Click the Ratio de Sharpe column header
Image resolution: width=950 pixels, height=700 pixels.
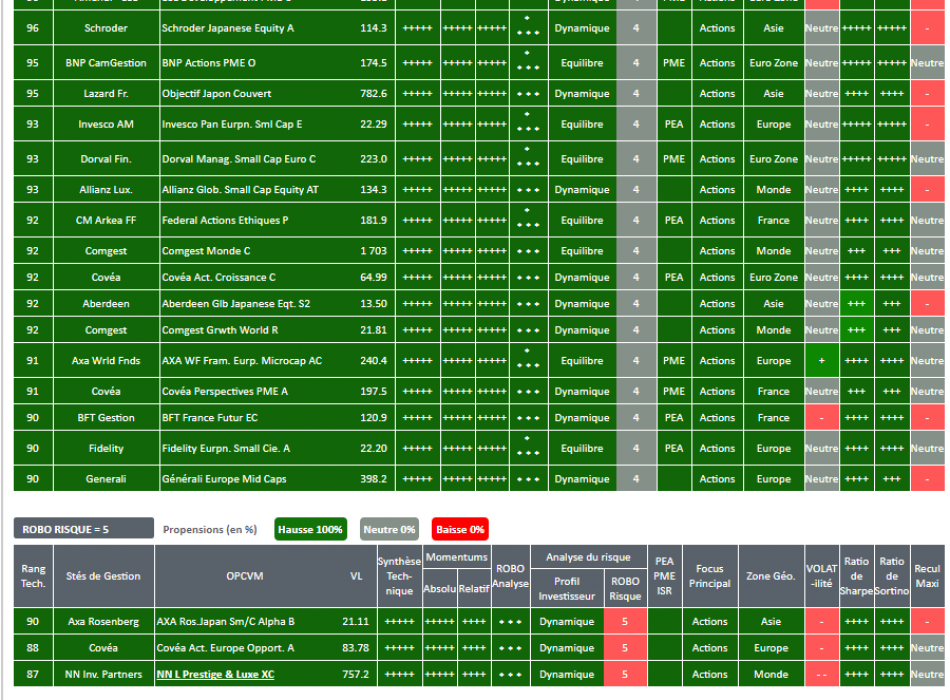point(856,576)
